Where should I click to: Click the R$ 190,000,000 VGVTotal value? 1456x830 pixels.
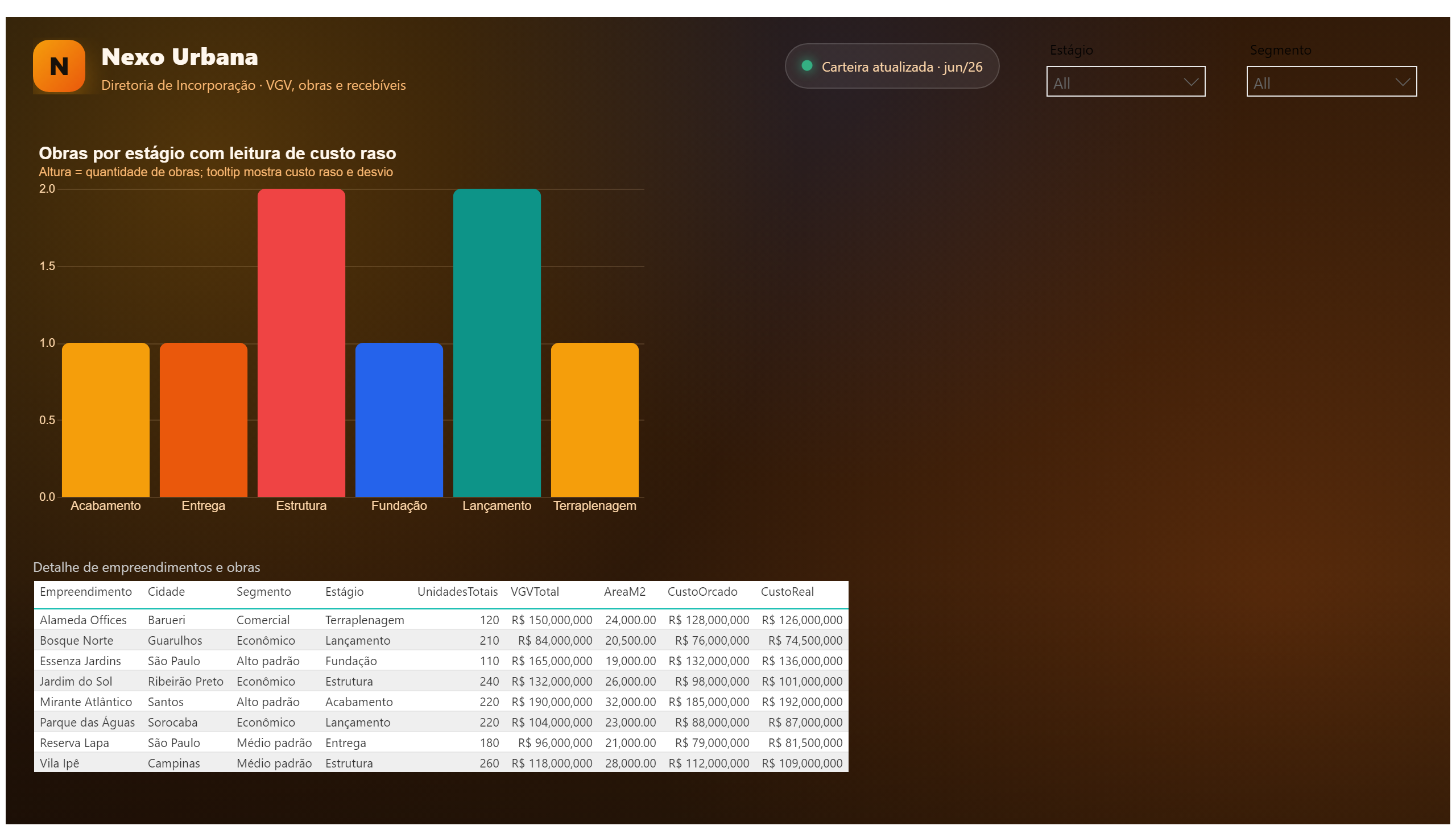(x=552, y=702)
